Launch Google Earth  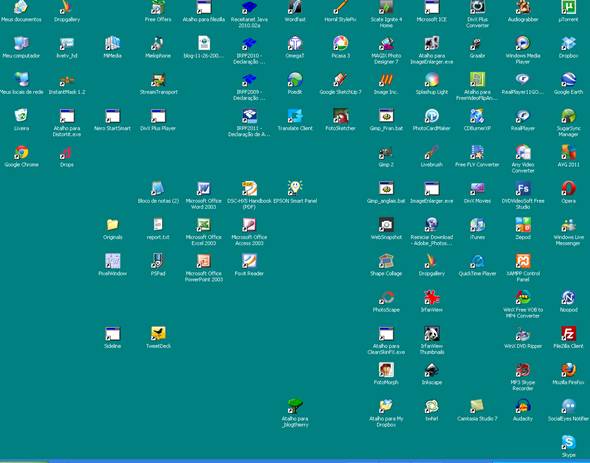pos(568,79)
